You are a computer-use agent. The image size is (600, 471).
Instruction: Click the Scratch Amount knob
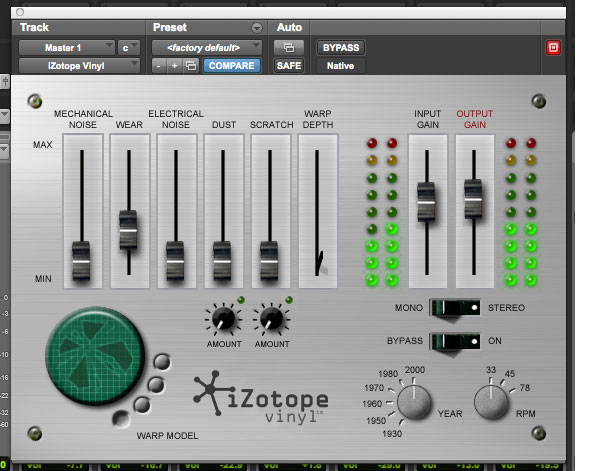click(x=272, y=318)
